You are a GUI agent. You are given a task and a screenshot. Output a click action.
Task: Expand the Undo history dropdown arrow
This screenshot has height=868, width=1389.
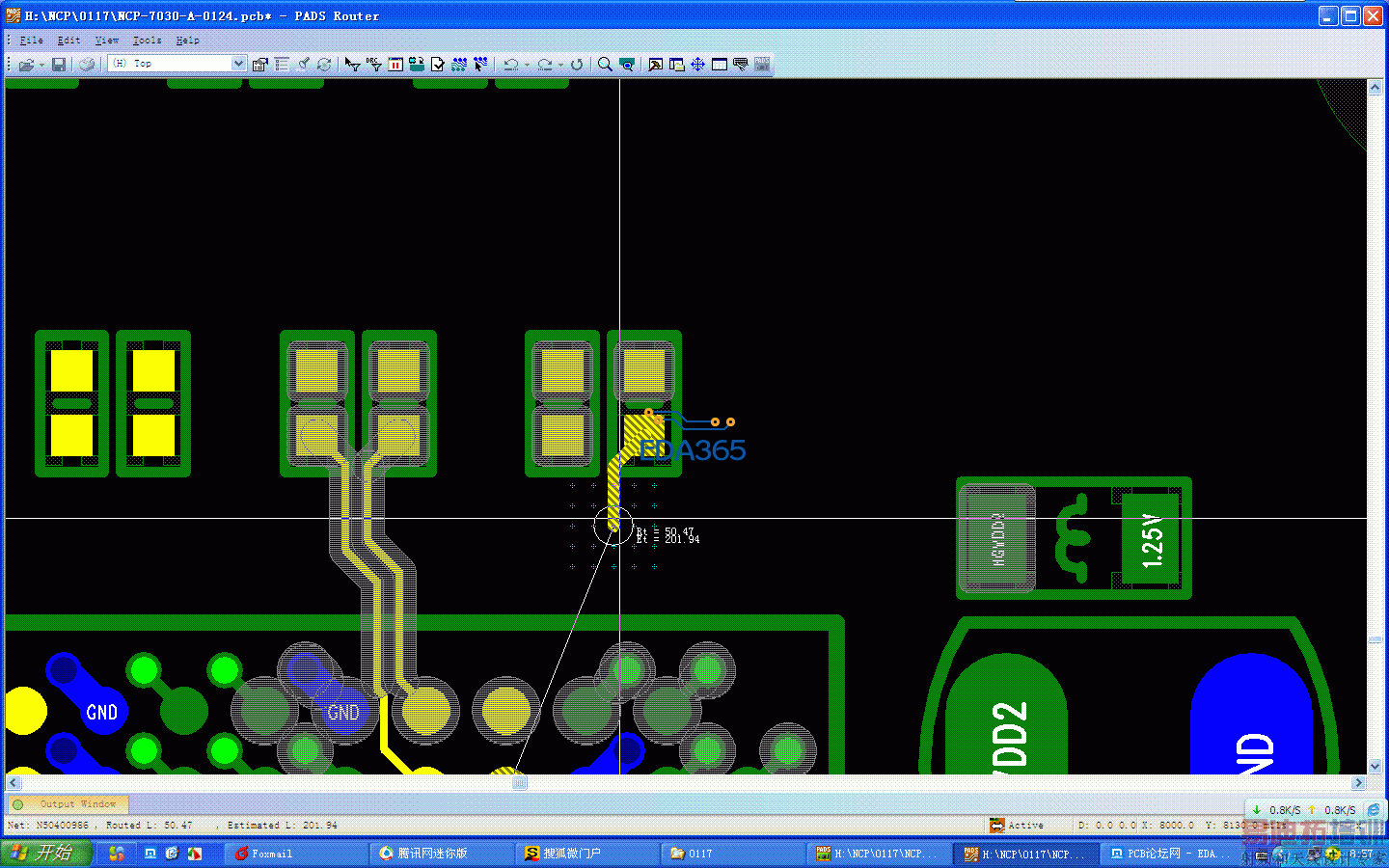pyautogui.click(x=527, y=65)
